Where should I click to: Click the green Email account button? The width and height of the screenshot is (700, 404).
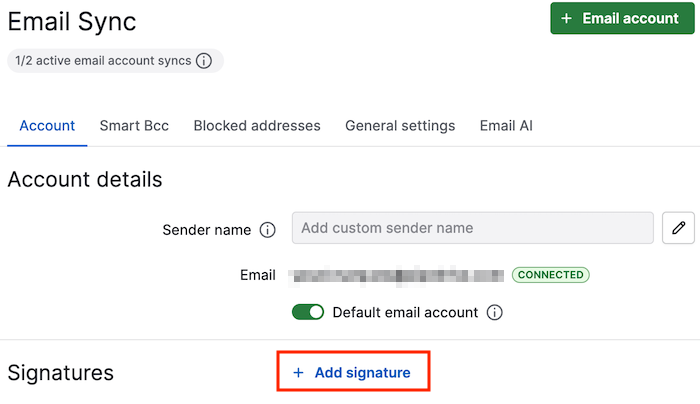click(x=622, y=18)
